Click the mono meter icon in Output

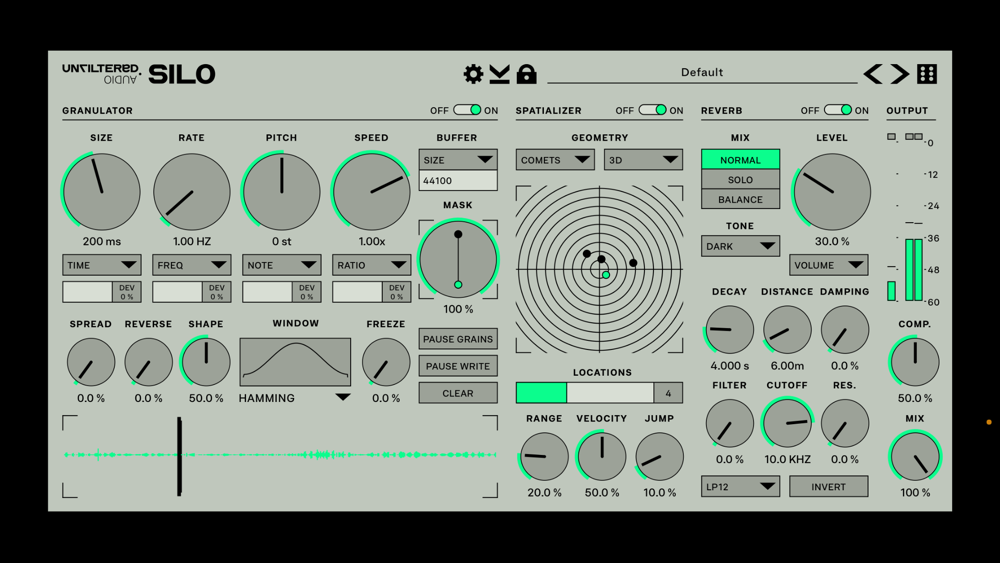click(892, 136)
